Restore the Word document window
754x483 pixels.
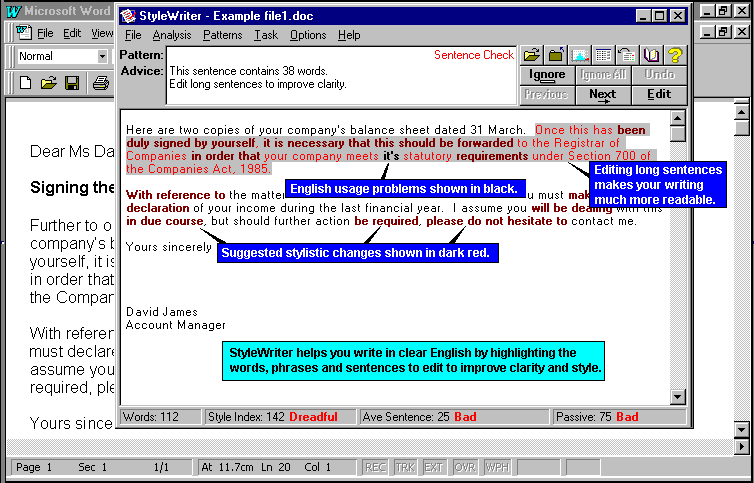(723, 32)
